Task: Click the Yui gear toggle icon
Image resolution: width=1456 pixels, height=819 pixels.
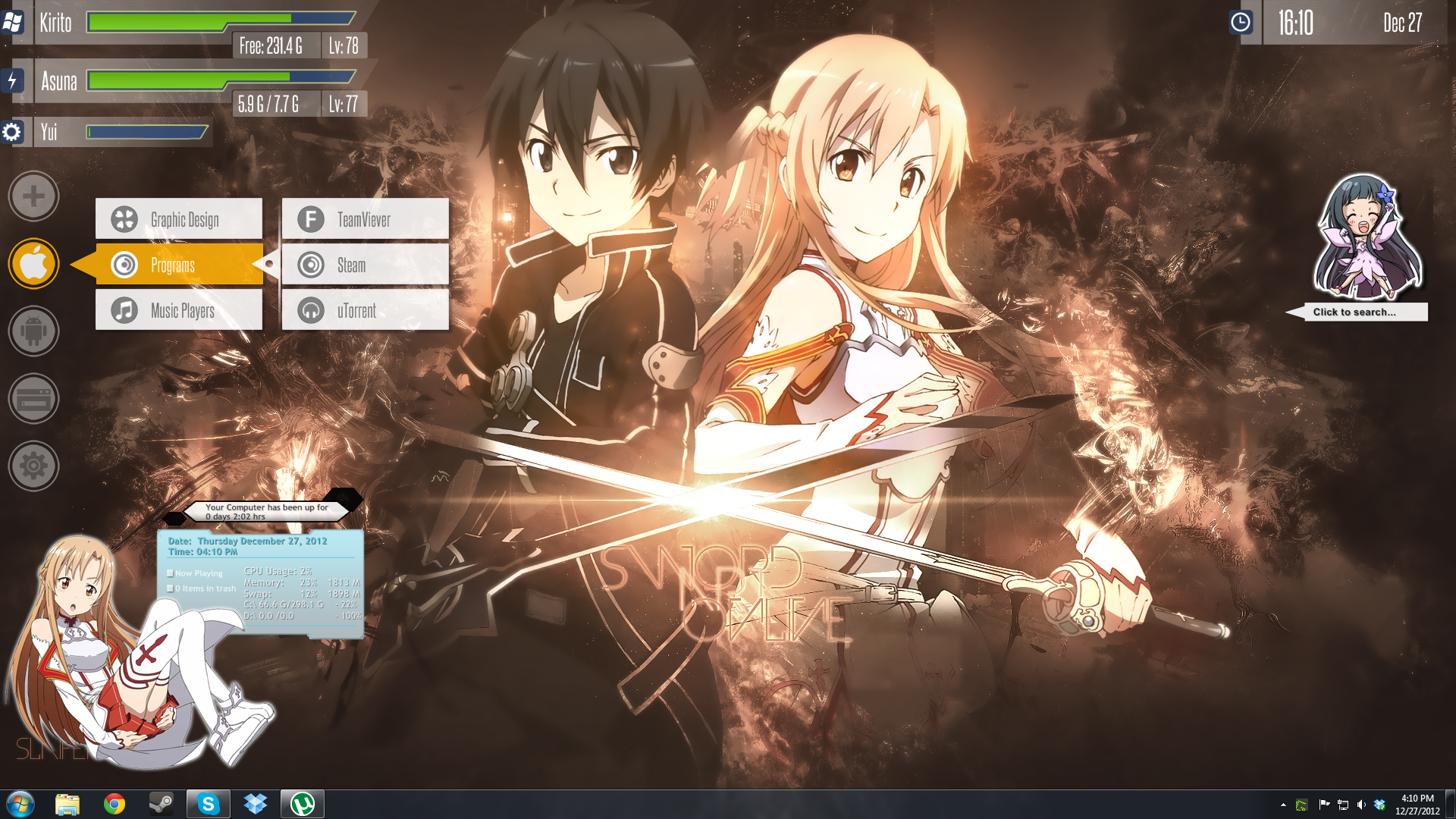Action: click(11, 133)
